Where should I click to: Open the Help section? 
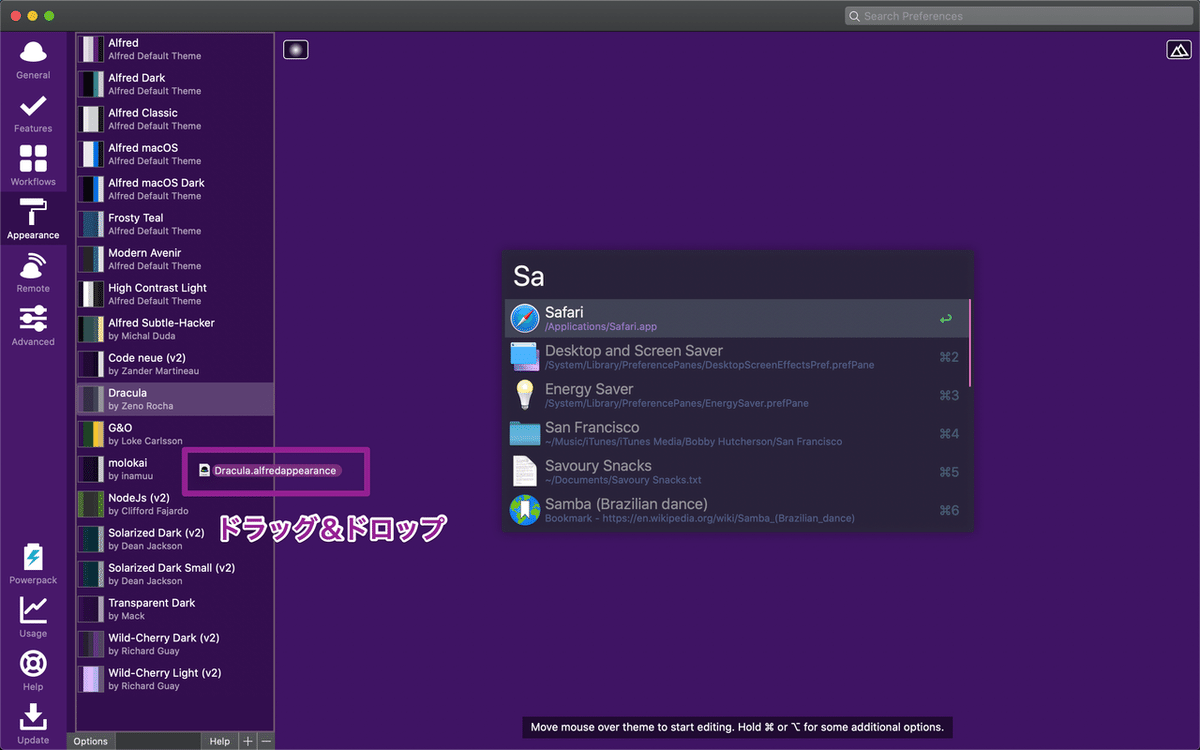pos(33,670)
